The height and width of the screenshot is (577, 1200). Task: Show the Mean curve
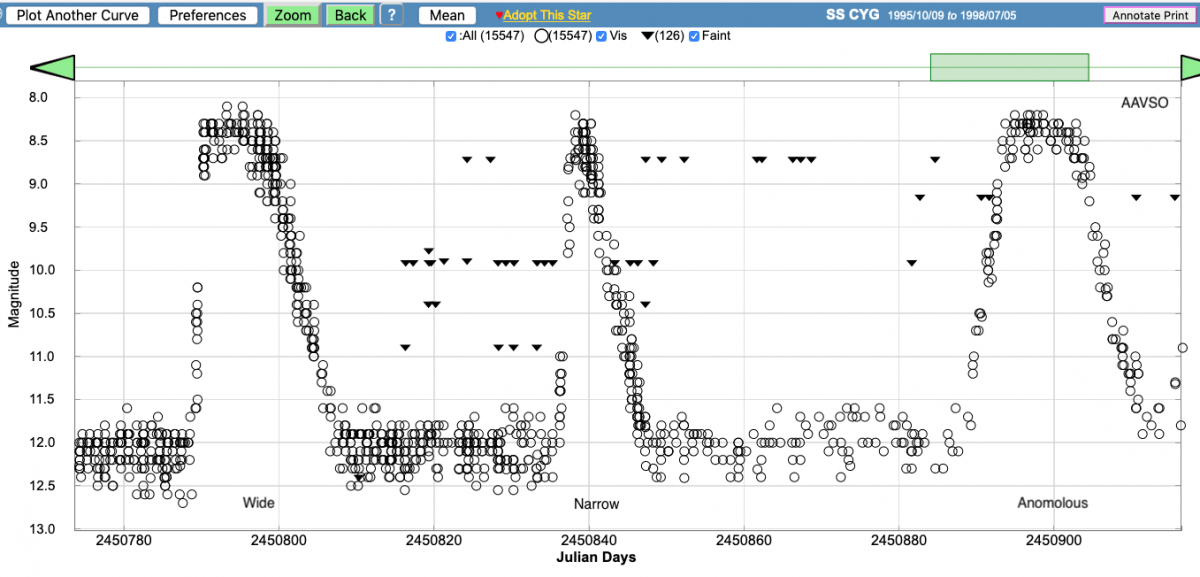pos(447,15)
